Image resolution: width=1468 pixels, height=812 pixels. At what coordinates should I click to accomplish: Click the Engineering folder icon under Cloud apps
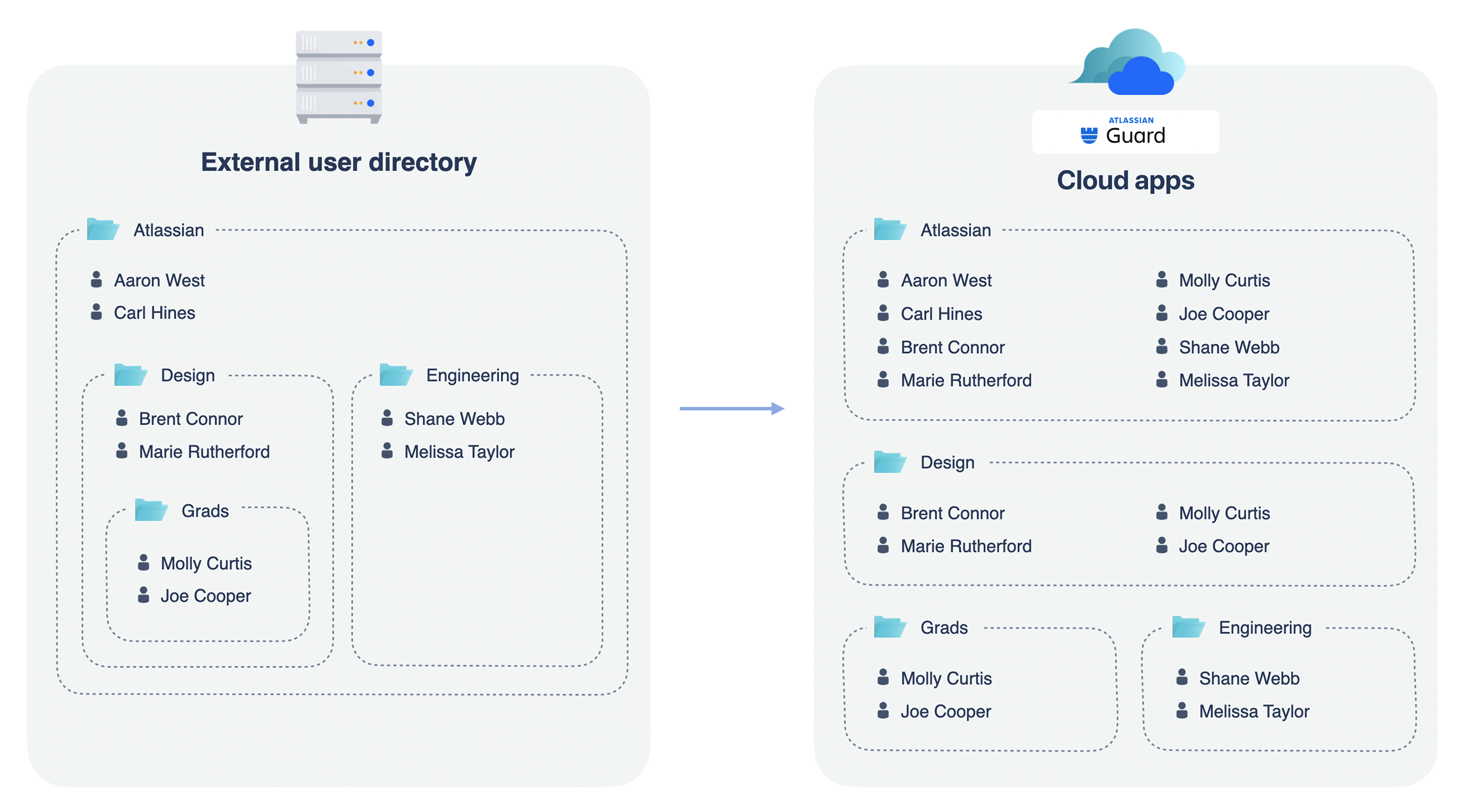click(x=1188, y=627)
